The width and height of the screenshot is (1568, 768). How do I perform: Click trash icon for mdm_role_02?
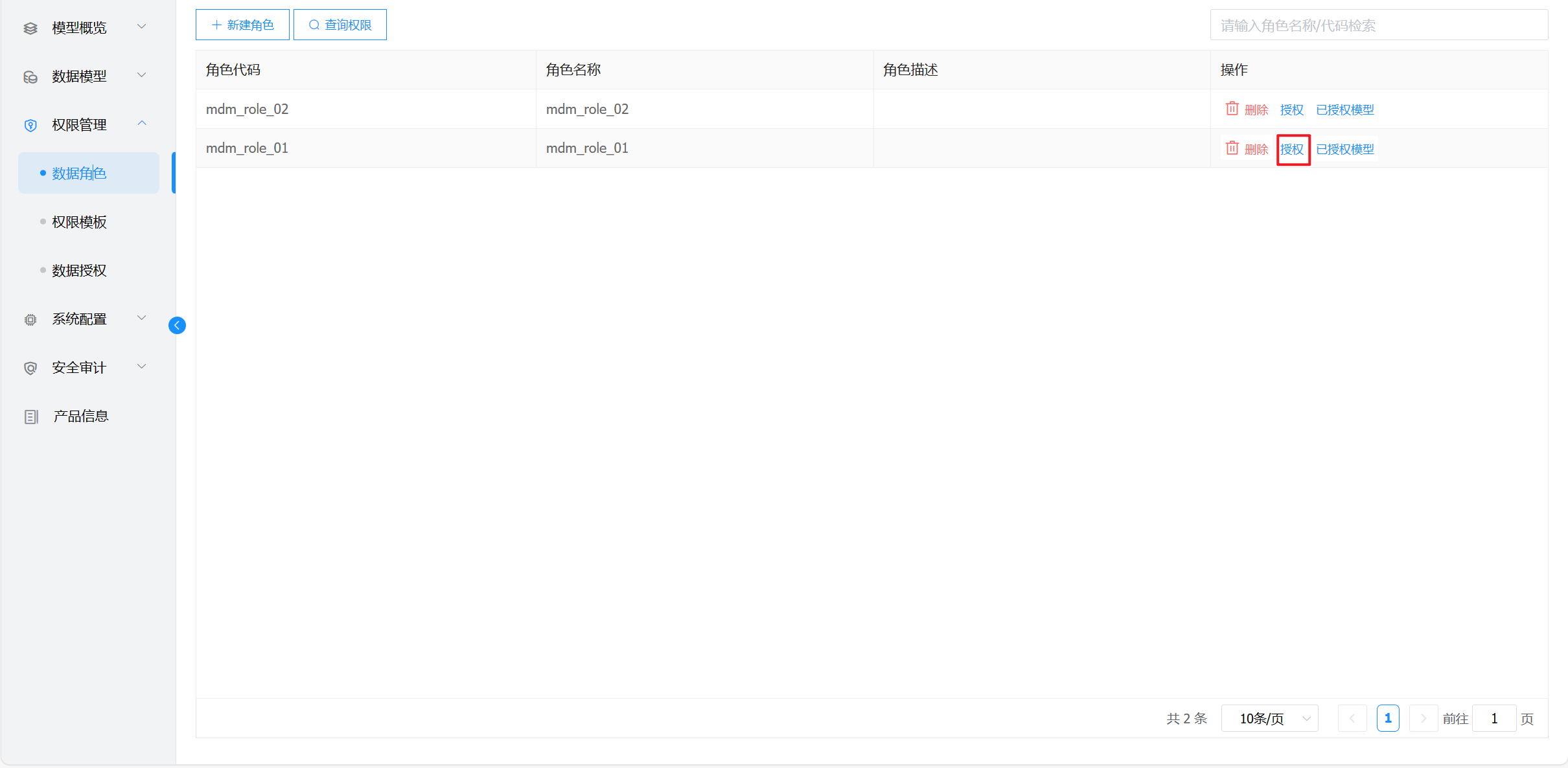point(1232,109)
